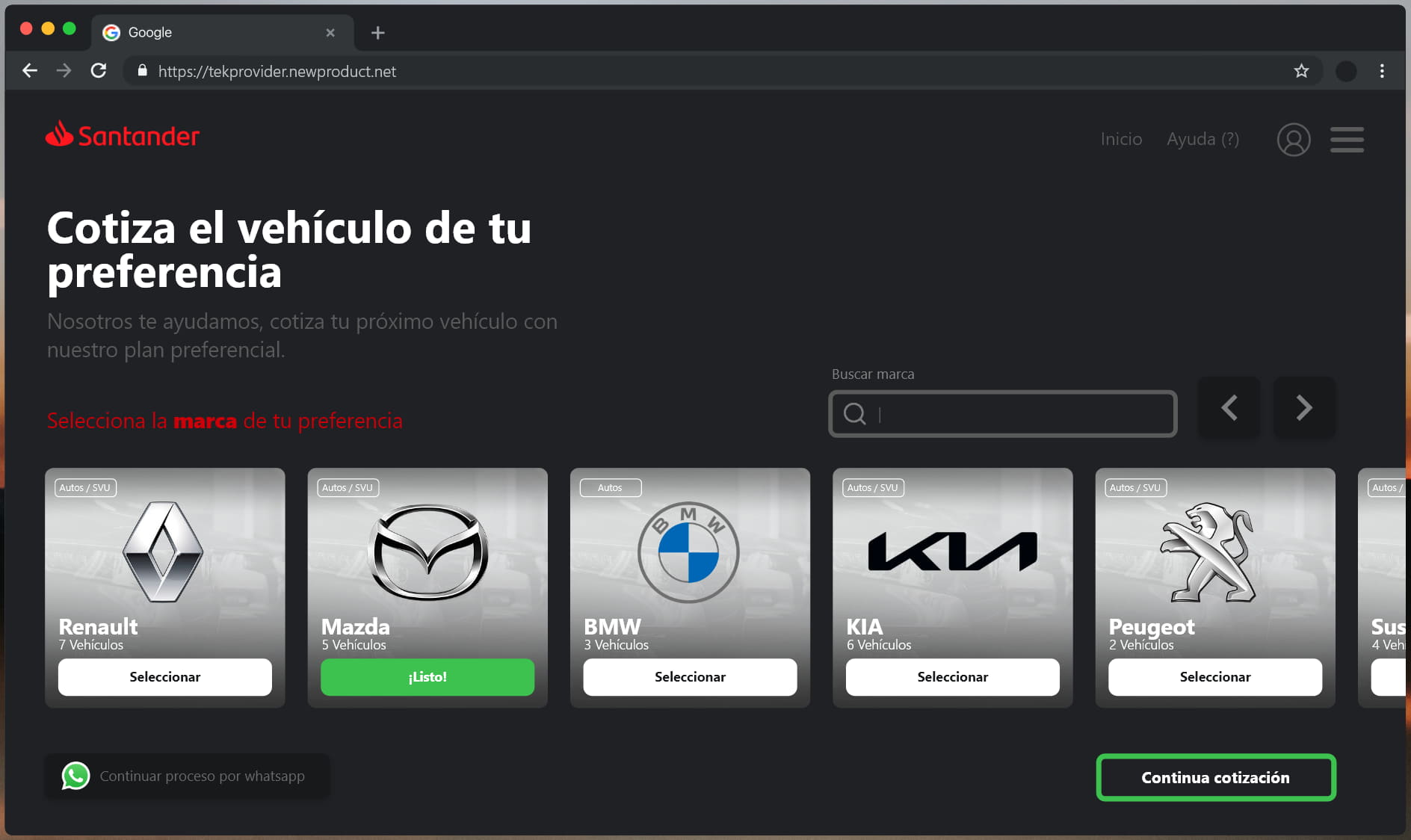The width and height of the screenshot is (1411, 840).
Task: Reload the page
Action: (99, 71)
